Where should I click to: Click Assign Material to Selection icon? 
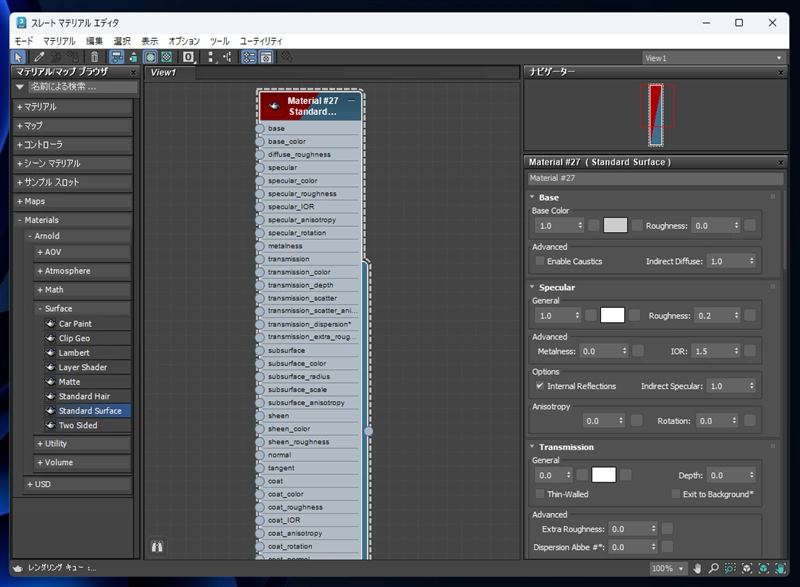click(x=73, y=57)
